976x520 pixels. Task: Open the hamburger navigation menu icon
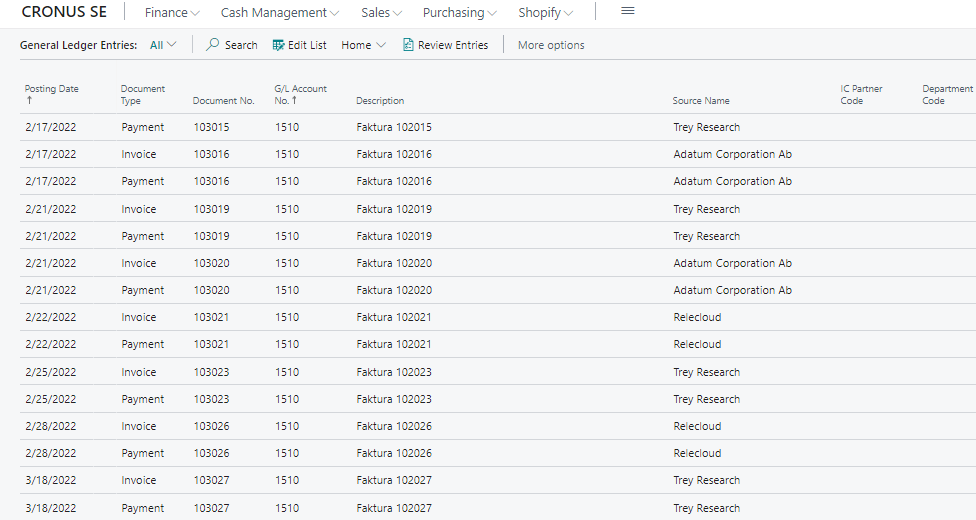(628, 11)
